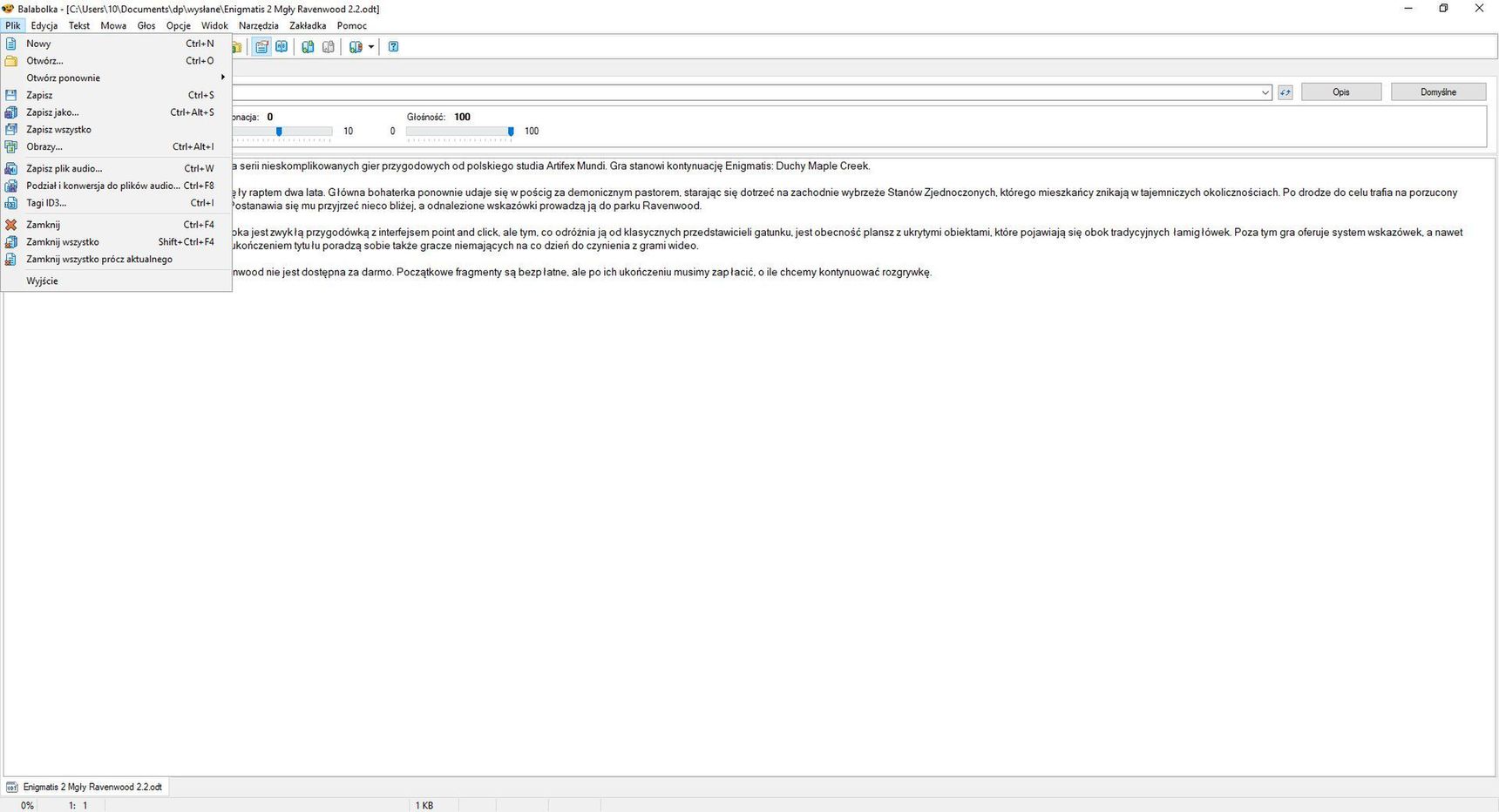
Task: Click the gray book toolbar icon
Action: pos(329,47)
